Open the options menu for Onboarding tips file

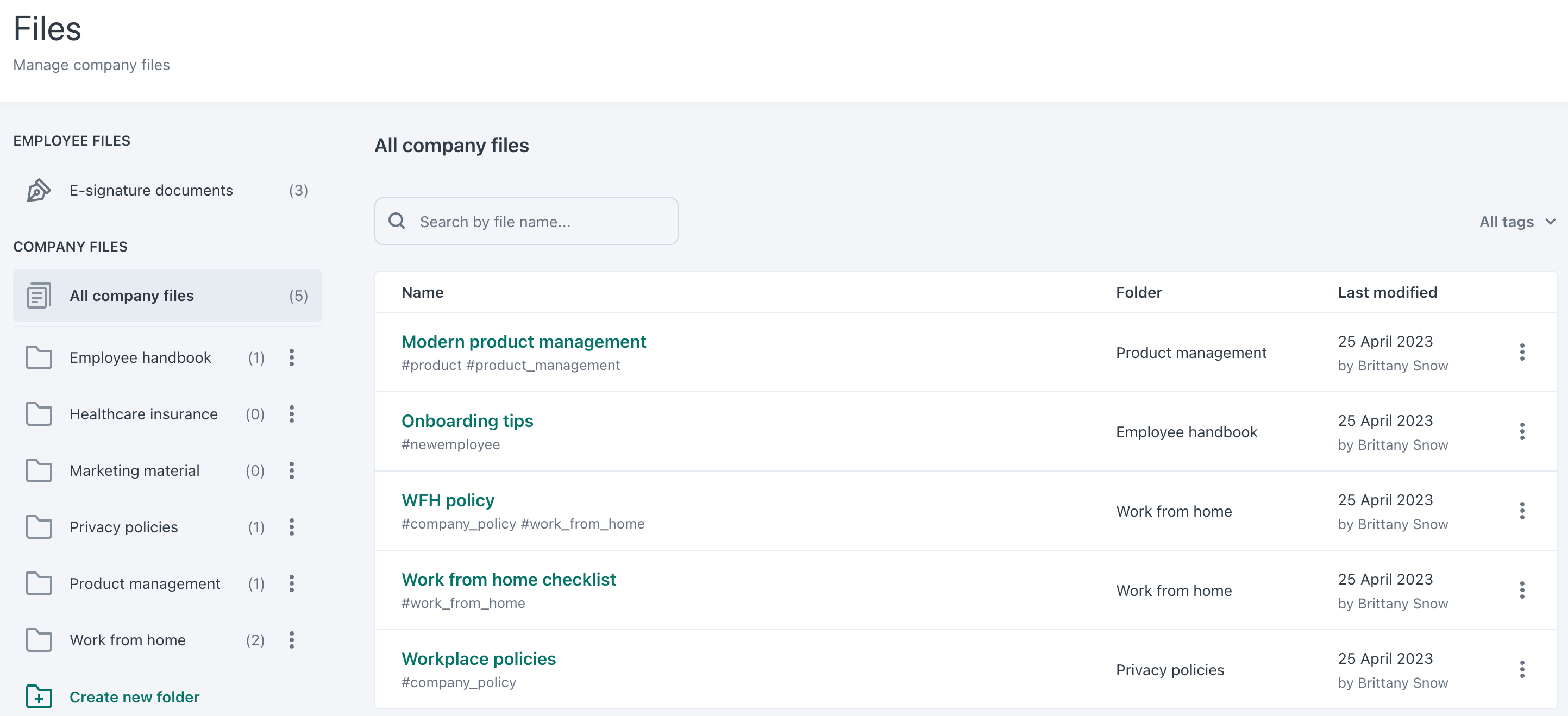1522,432
